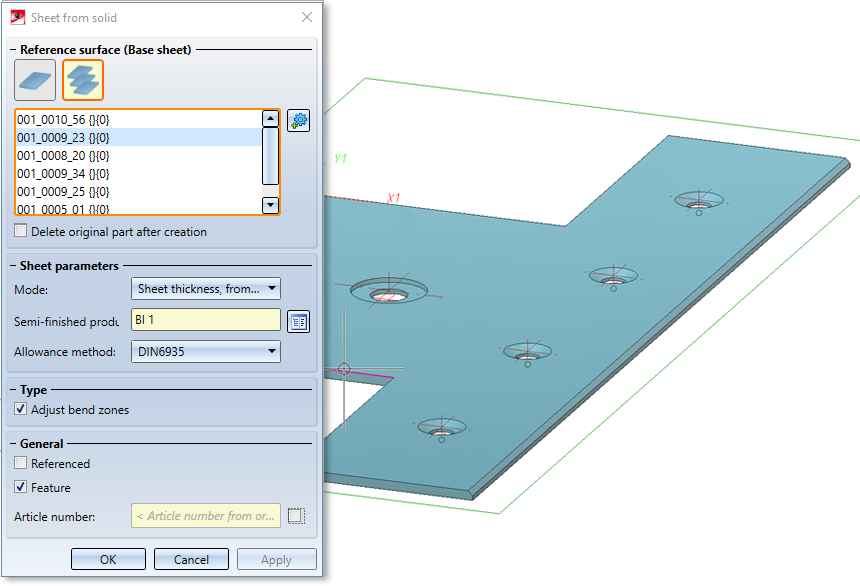Enable Delete original part after creation
The width and height of the screenshot is (860, 586).
[x=21, y=232]
